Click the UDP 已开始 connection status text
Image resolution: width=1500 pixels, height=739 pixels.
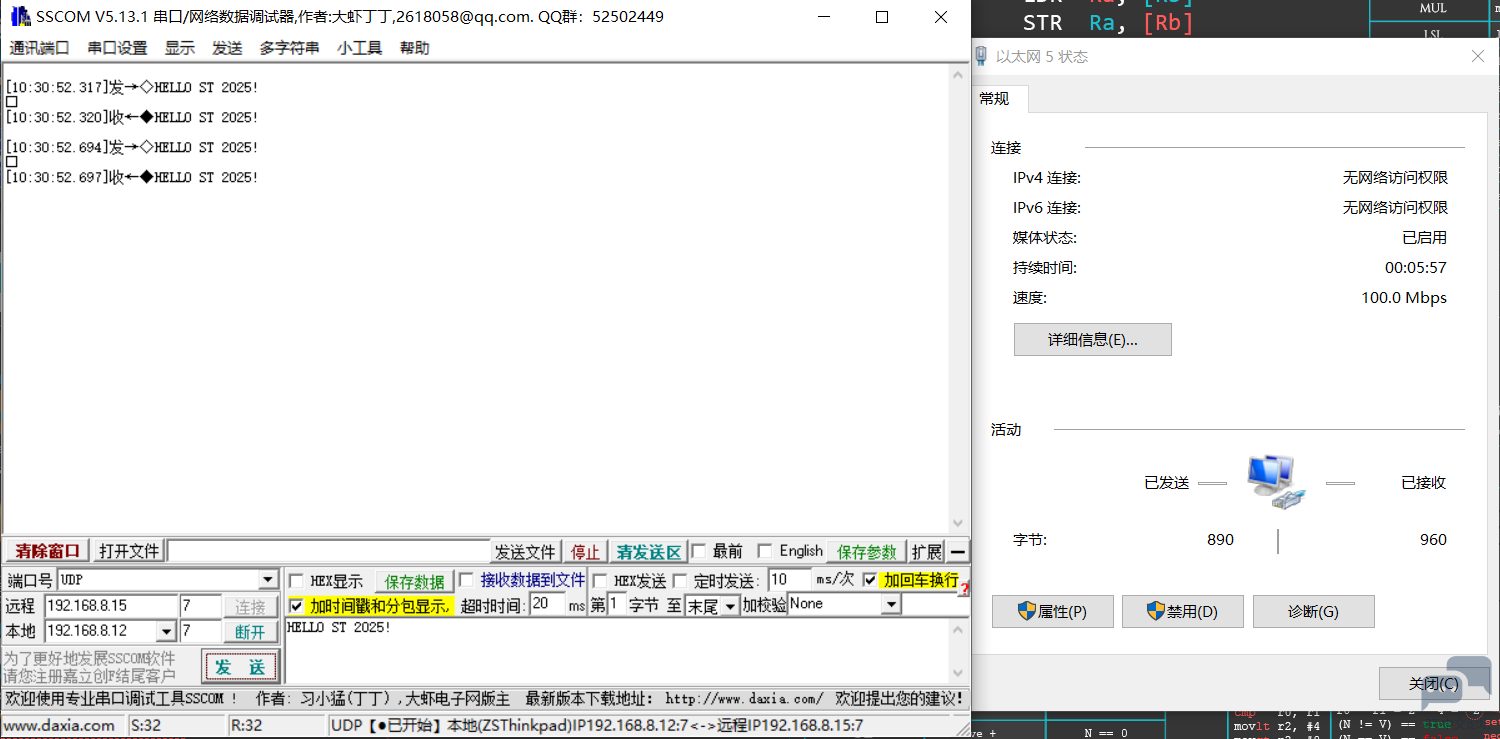pyautogui.click(x=597, y=726)
